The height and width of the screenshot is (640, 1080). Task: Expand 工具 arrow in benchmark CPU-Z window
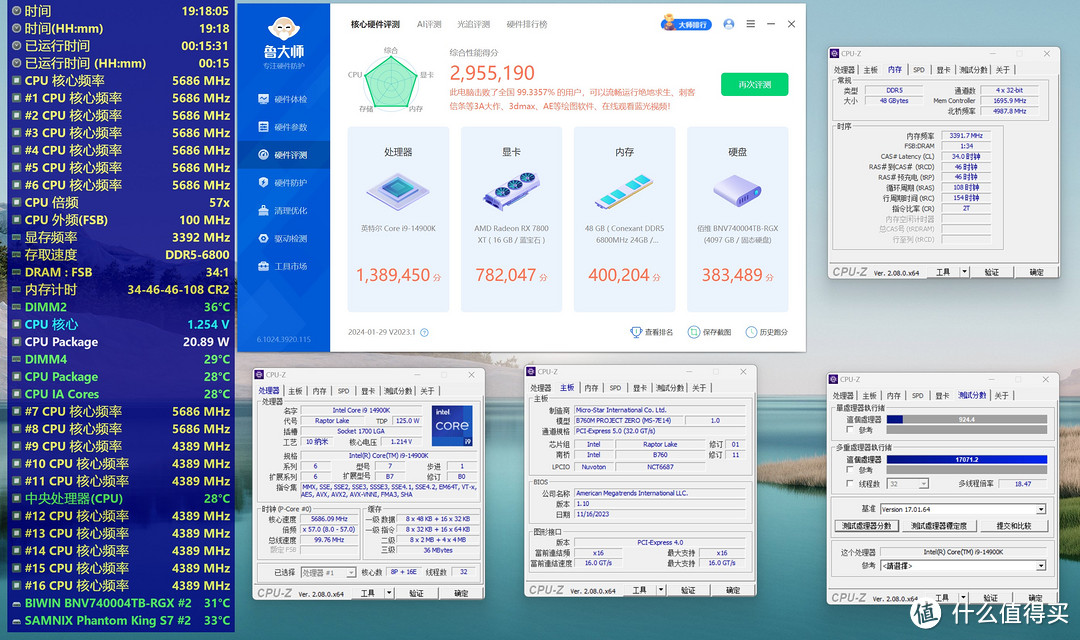point(964,597)
